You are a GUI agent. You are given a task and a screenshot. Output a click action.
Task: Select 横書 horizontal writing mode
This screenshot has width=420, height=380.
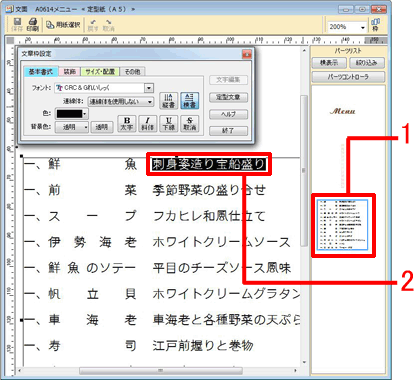189,101
